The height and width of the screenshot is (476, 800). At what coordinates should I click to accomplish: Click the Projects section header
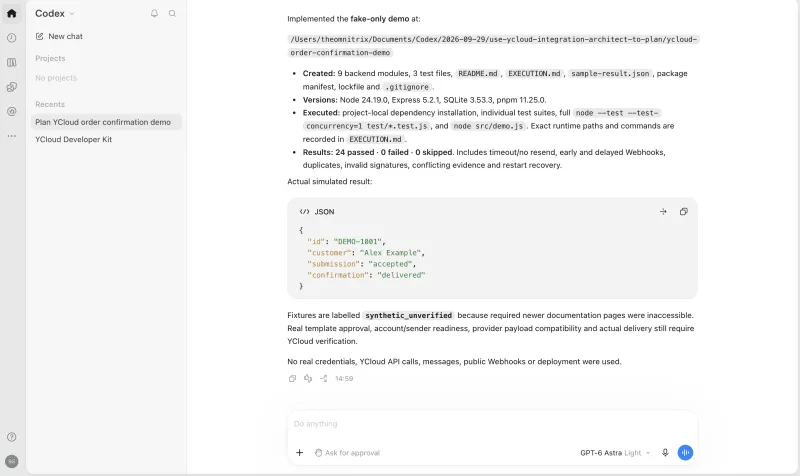coord(50,58)
